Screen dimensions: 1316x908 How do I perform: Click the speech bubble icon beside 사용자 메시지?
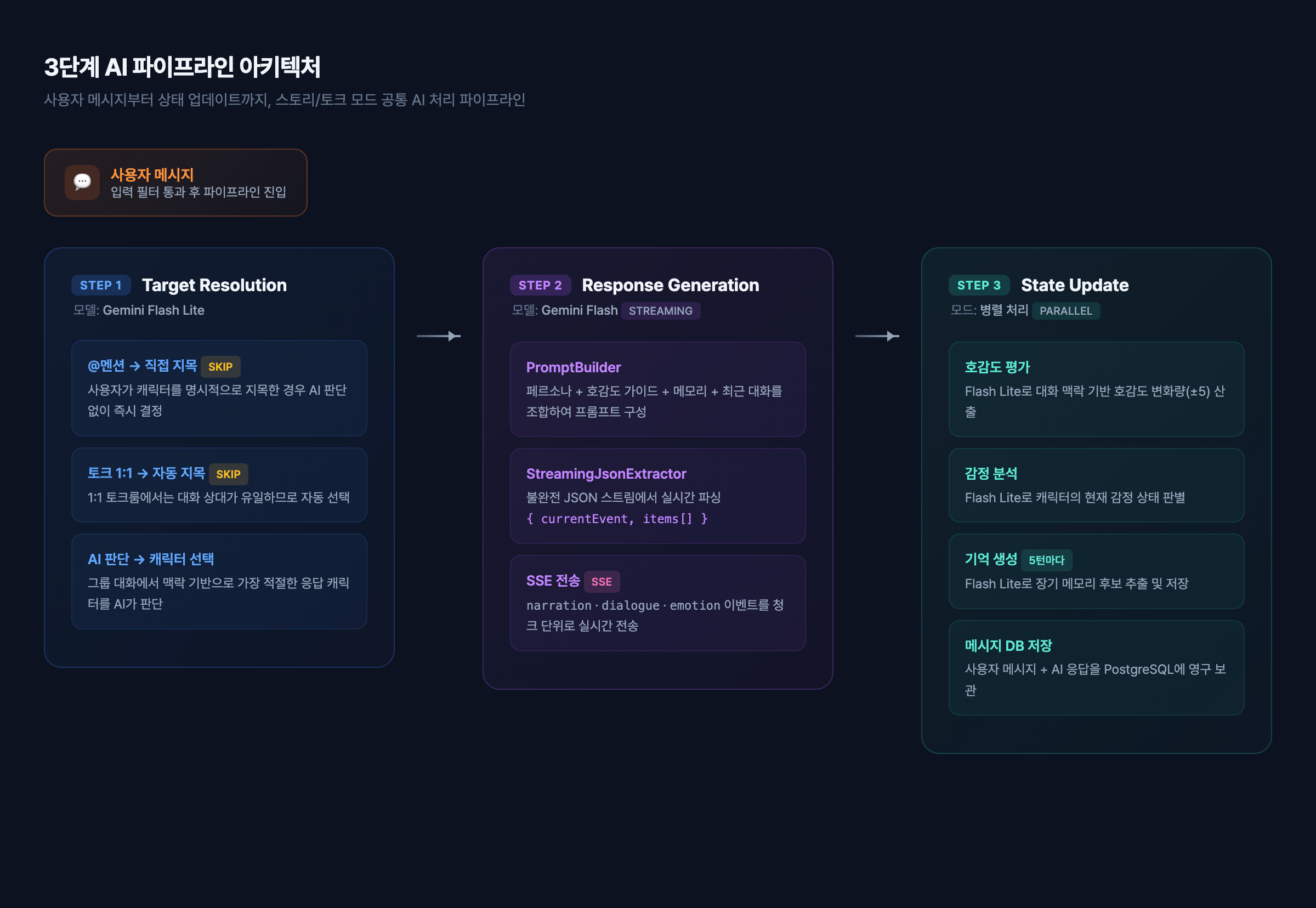pyautogui.click(x=82, y=182)
